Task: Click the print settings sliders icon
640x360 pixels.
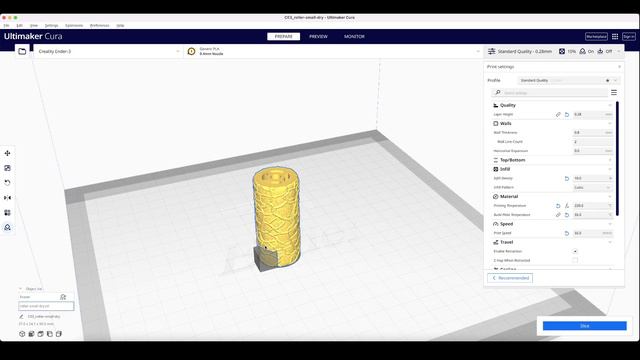Action: 491,51
